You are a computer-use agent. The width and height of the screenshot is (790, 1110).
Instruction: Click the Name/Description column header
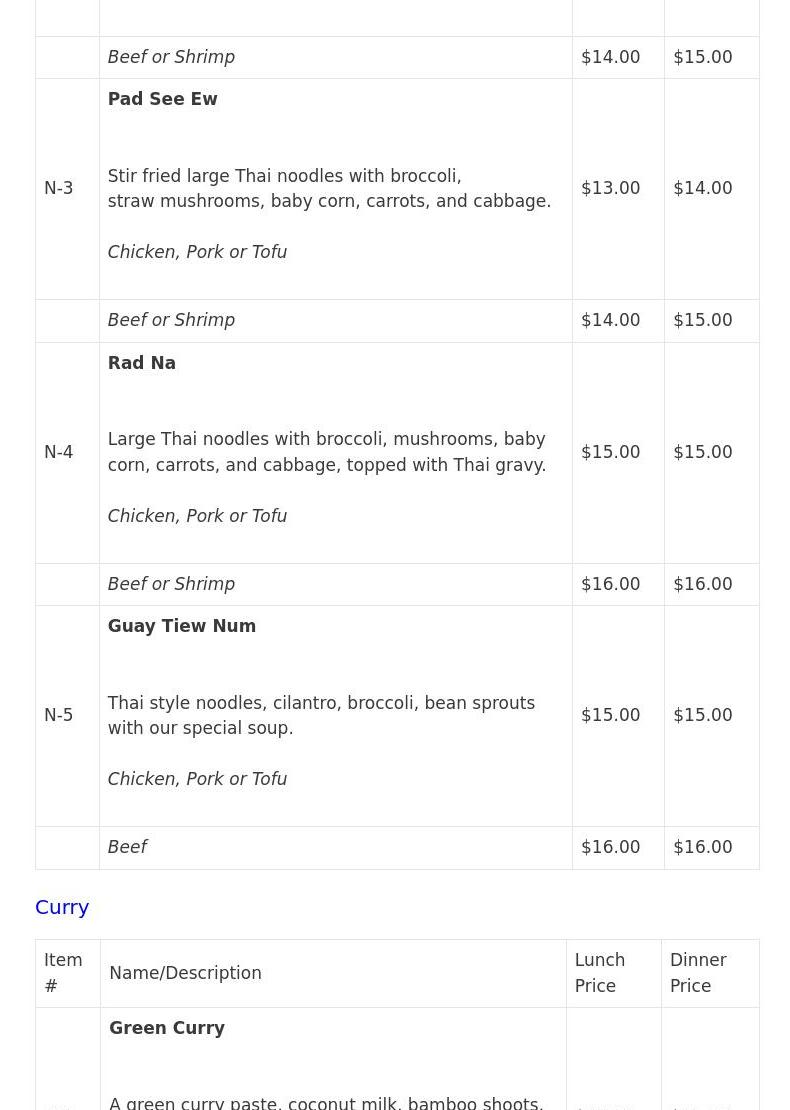point(185,973)
